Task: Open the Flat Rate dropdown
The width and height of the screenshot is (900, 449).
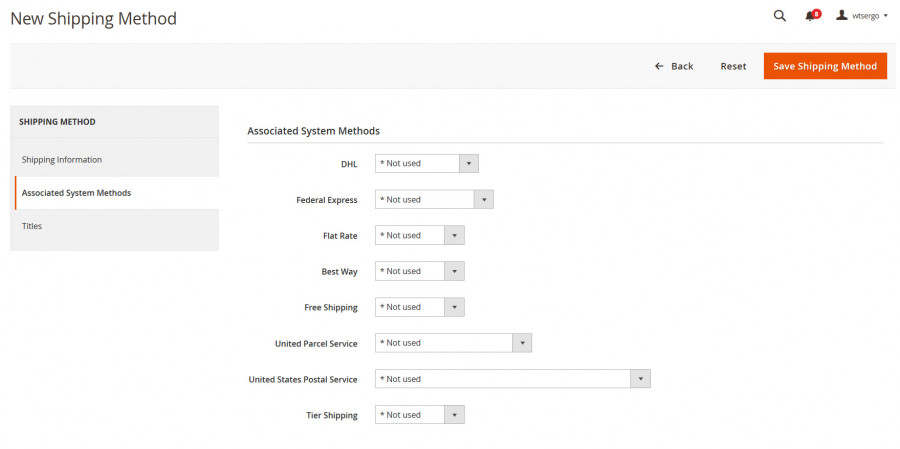Action: pyautogui.click(x=420, y=235)
